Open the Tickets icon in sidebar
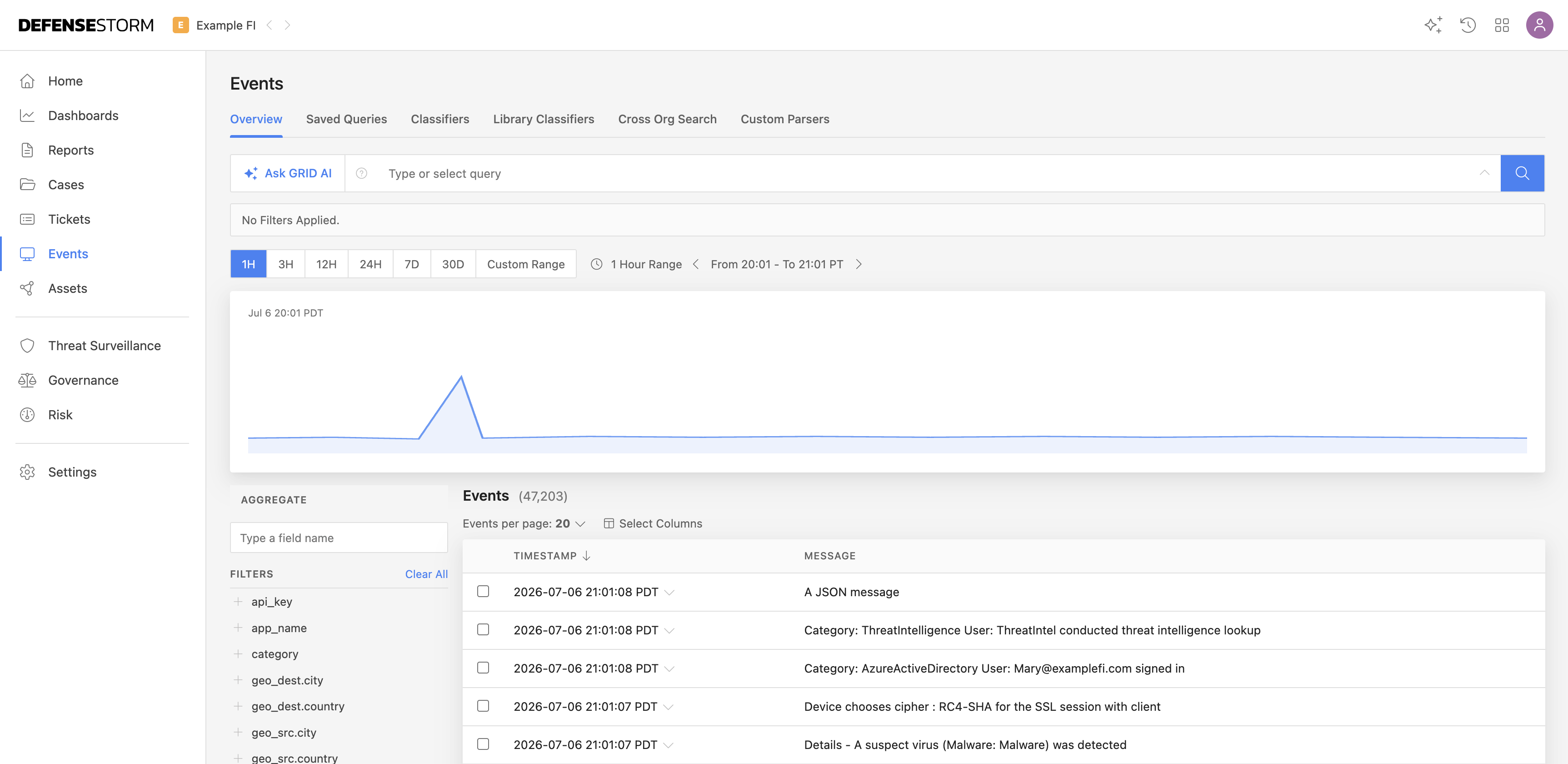 coord(27,219)
